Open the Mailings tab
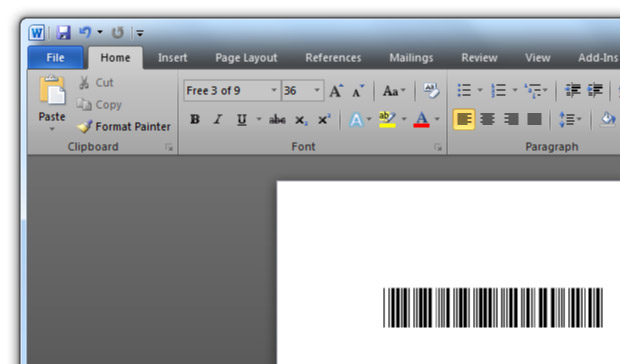 [x=411, y=58]
